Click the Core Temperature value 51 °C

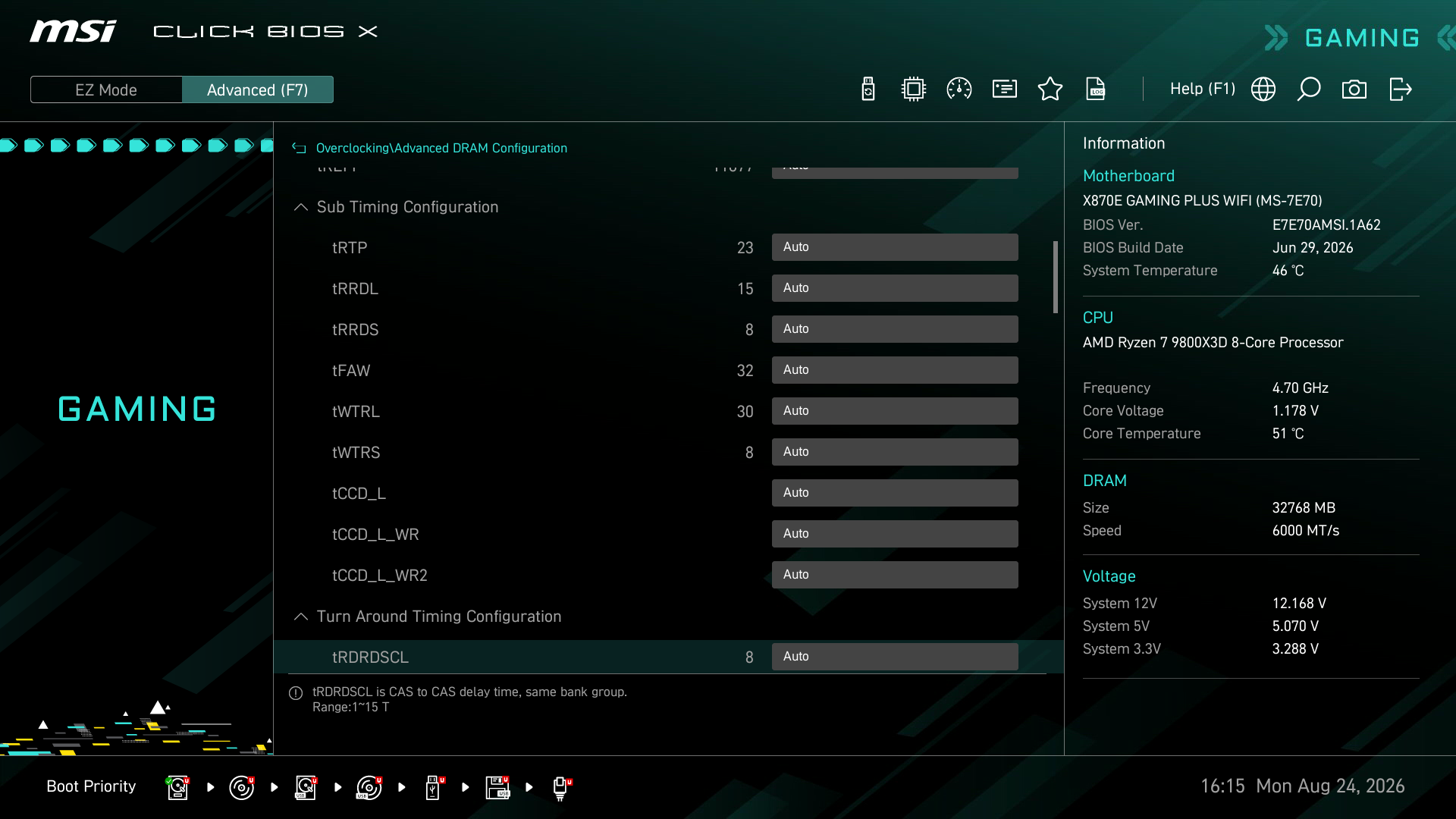(1288, 434)
